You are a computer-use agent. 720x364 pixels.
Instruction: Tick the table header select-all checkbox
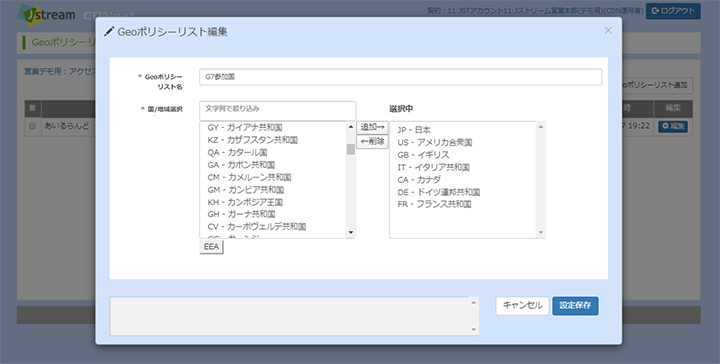(32, 108)
